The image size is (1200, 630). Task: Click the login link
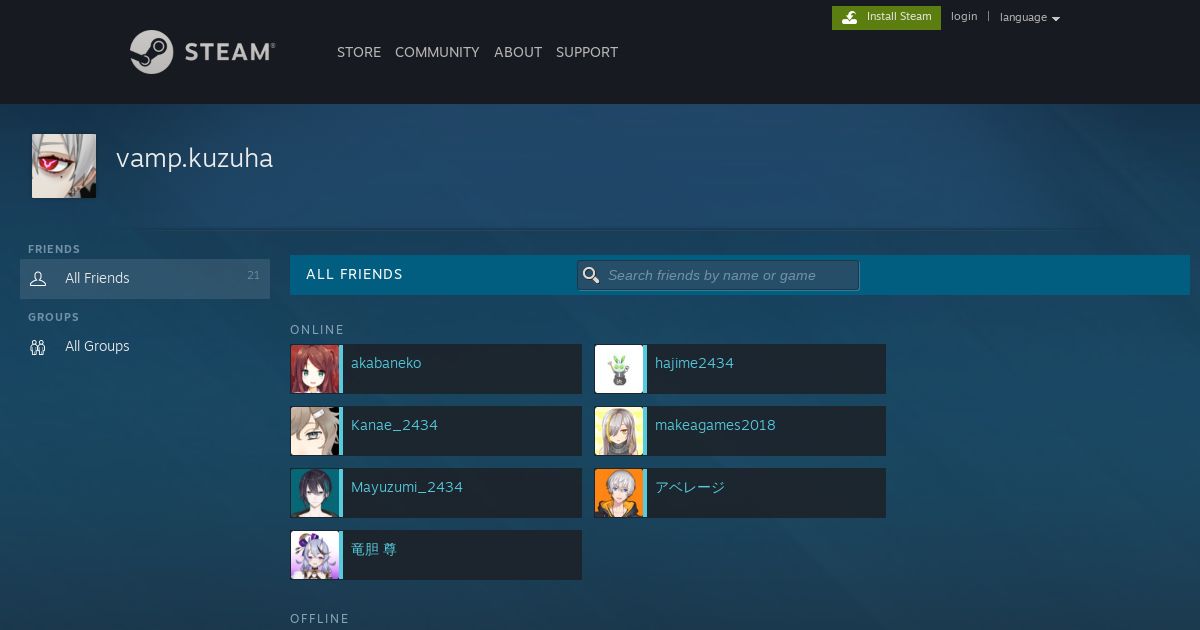click(964, 17)
